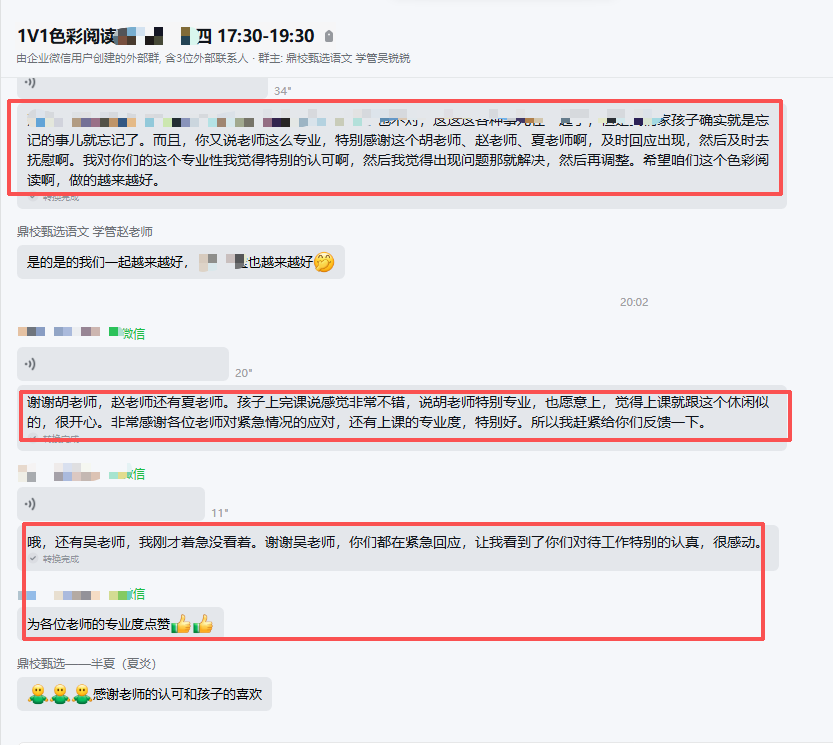
Task: Click transcribed text ending 做的越来越好
Action: point(398,150)
